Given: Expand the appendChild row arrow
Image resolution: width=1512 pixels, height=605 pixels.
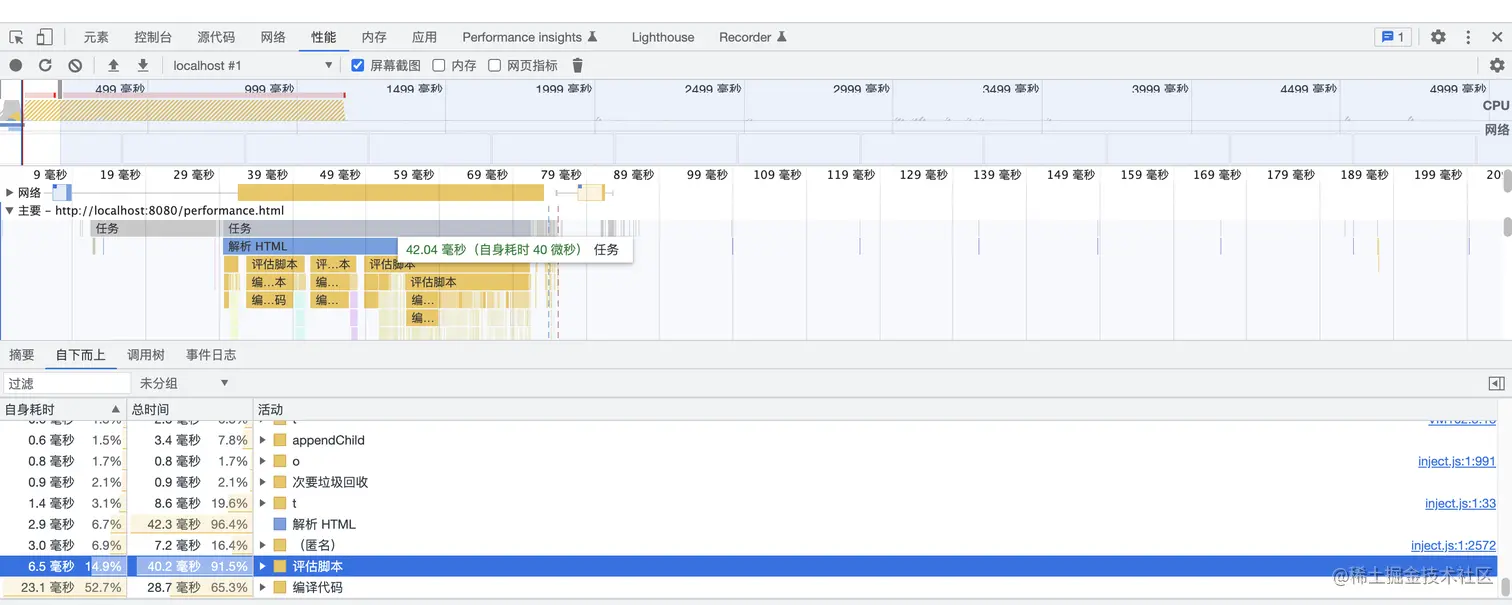Looking at the screenshot, I should pyautogui.click(x=263, y=440).
